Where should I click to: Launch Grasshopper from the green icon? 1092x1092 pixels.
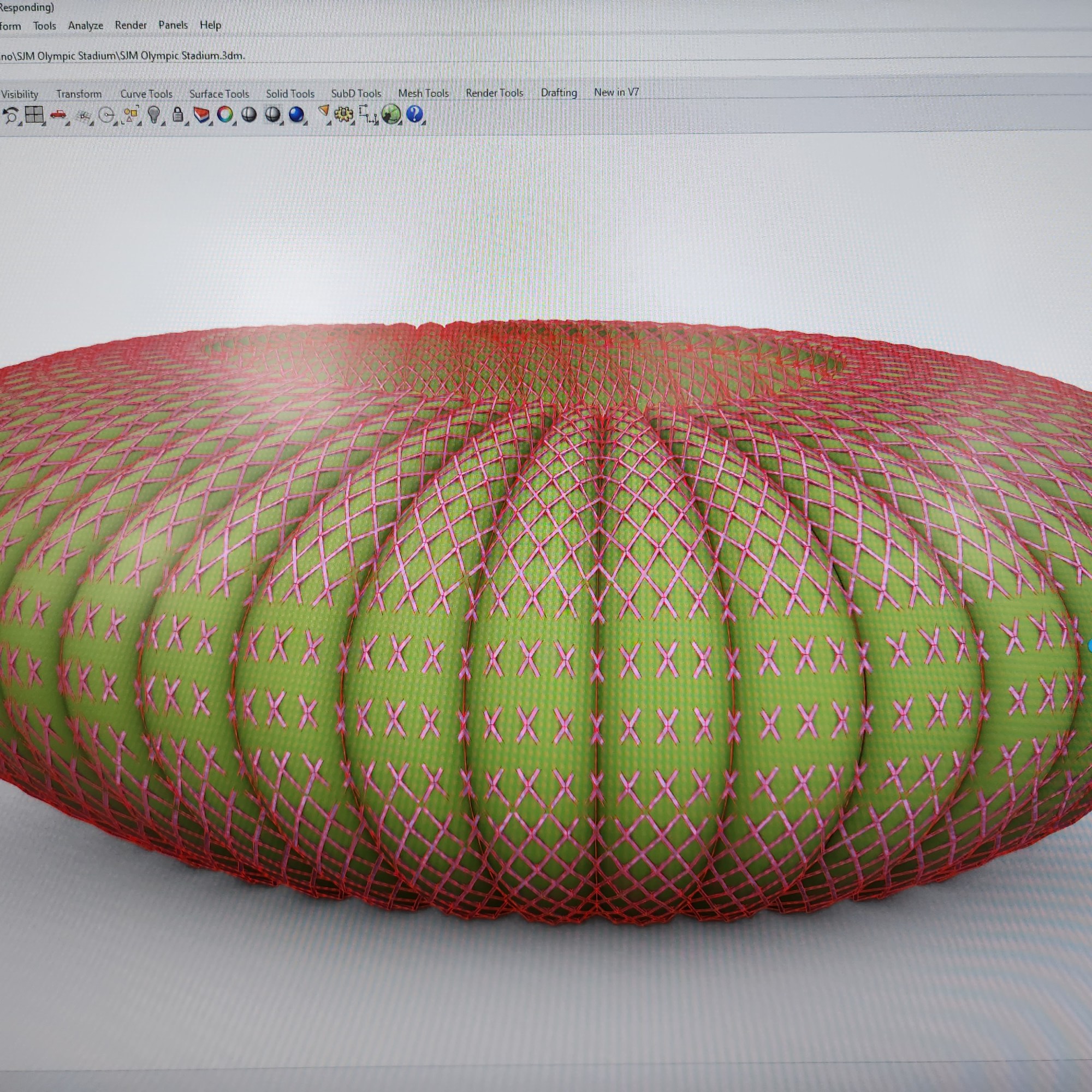391,114
